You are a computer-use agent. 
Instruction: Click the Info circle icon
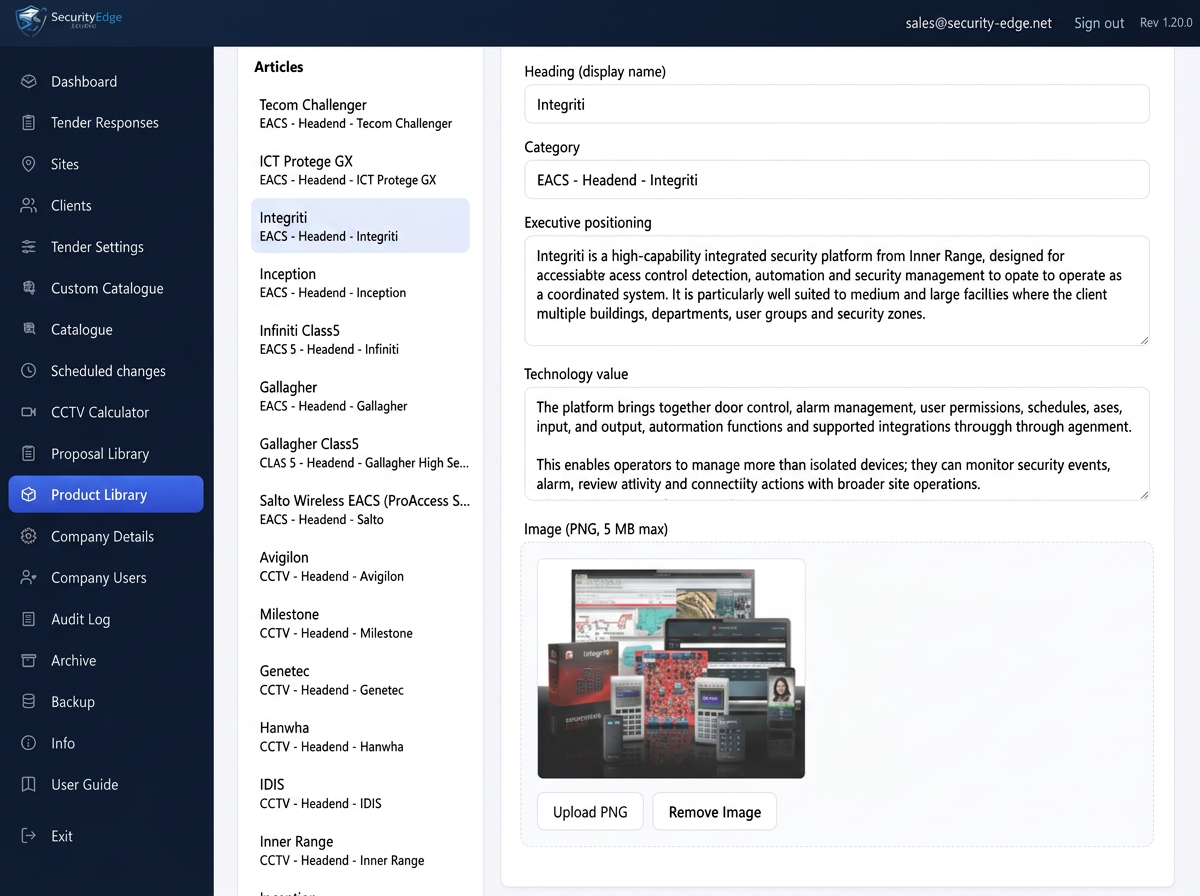(29, 743)
